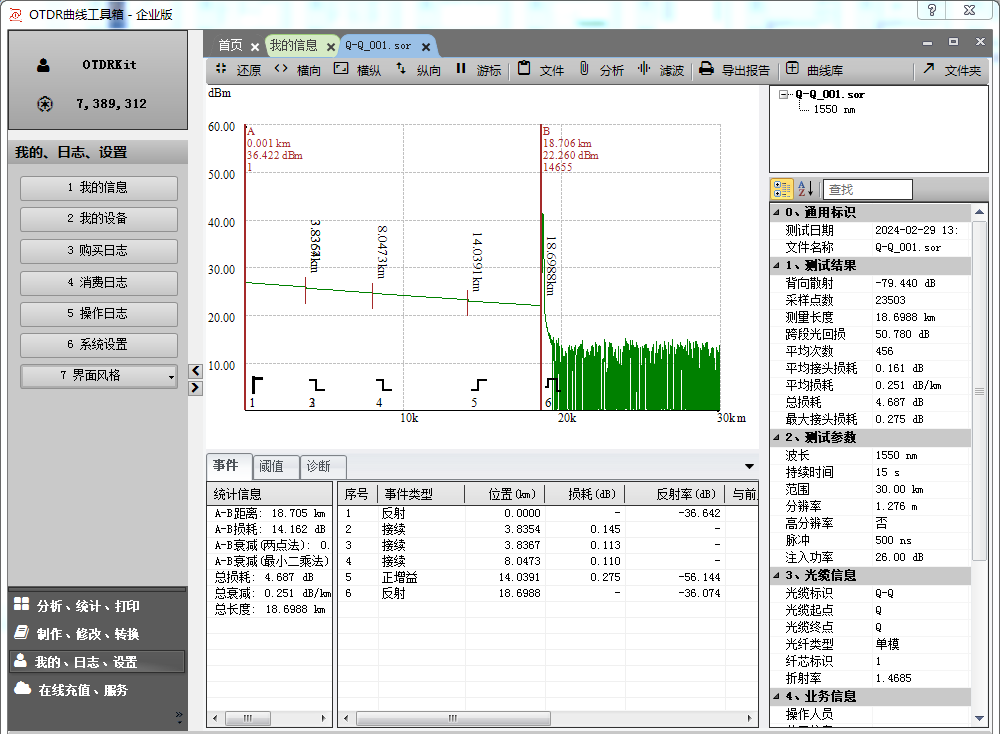Open the 4 消费日志 button

pos(98,282)
